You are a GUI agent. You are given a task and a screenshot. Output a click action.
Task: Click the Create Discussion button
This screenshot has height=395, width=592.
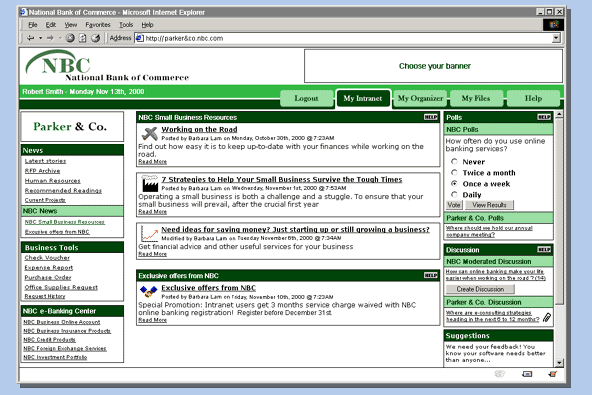click(x=480, y=289)
